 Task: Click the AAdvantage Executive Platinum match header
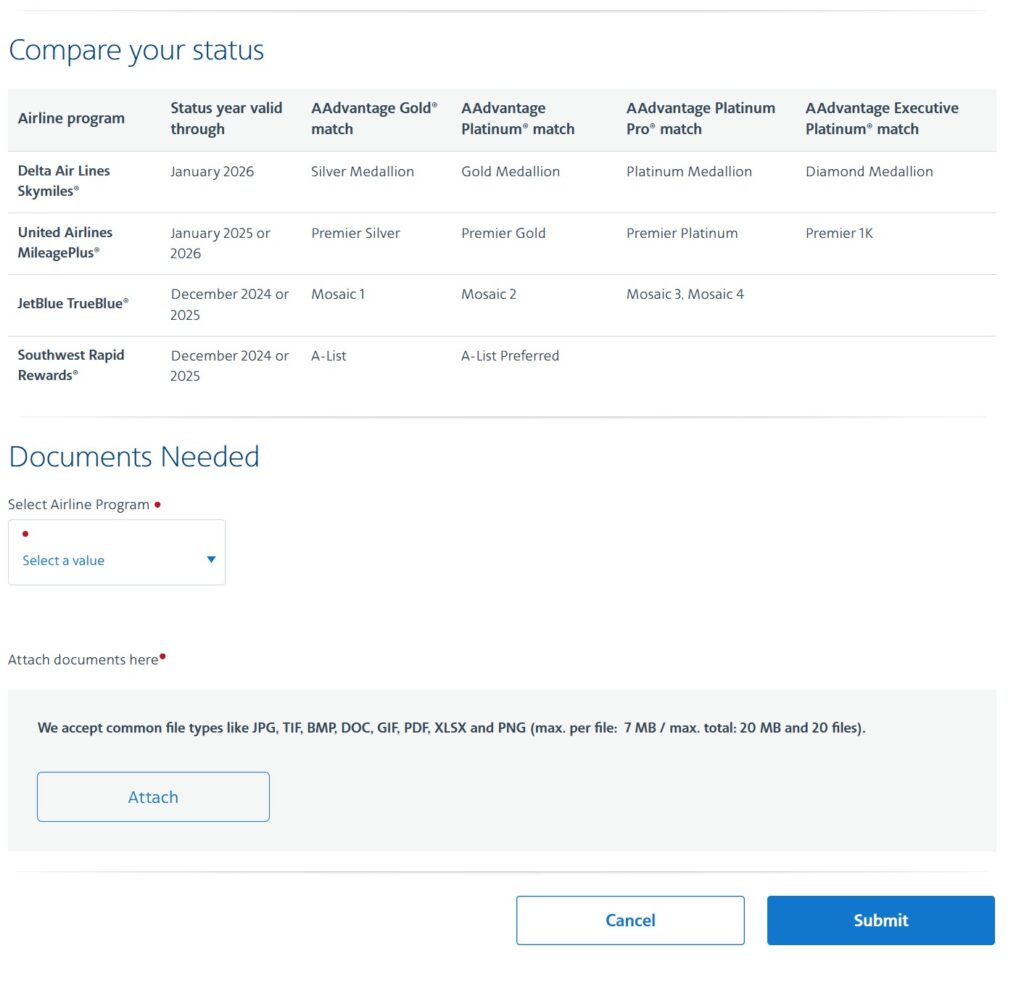click(x=880, y=118)
